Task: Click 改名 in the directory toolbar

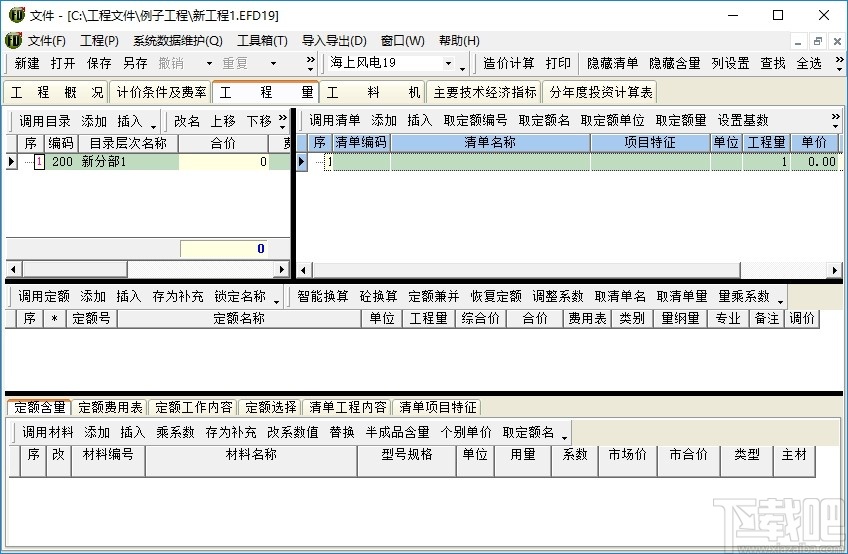Action: [187, 121]
